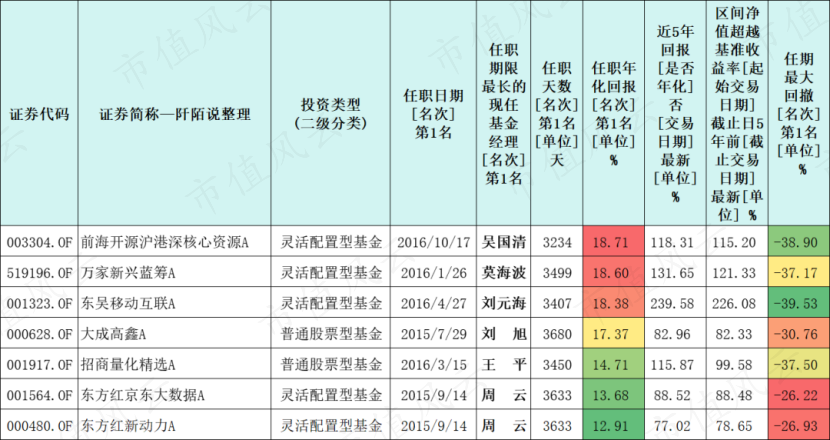Select manager cell 刘 旭

point(503,334)
